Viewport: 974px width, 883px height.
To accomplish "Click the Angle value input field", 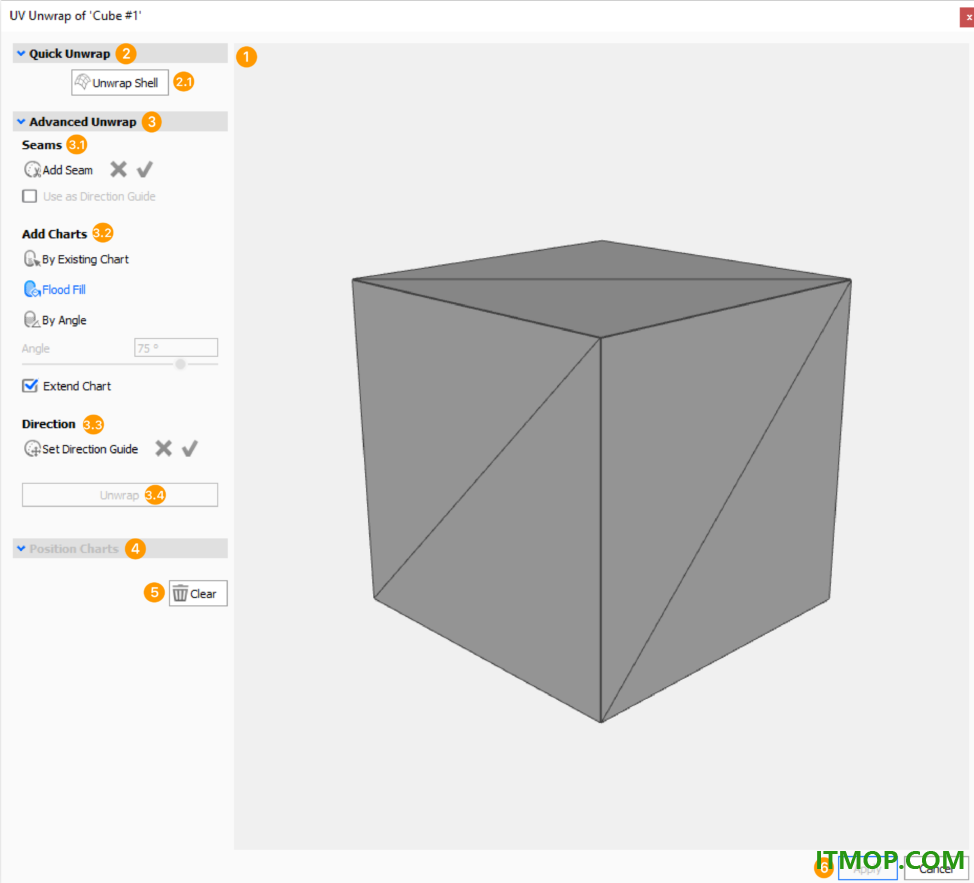I will point(176,348).
